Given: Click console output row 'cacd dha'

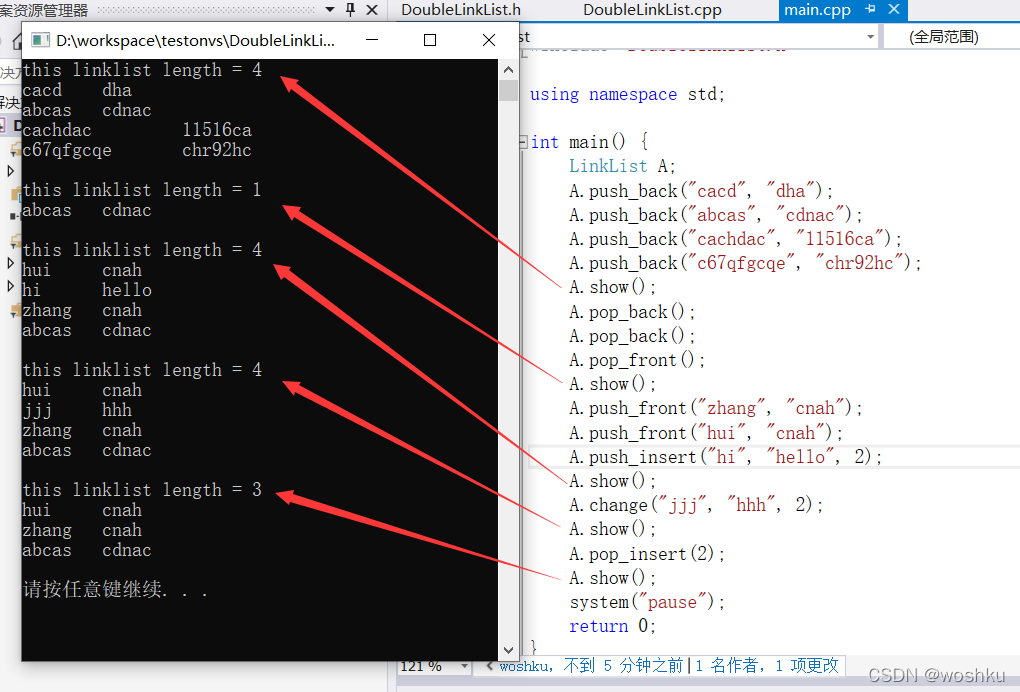Looking at the screenshot, I should pyautogui.click(x=77, y=90).
